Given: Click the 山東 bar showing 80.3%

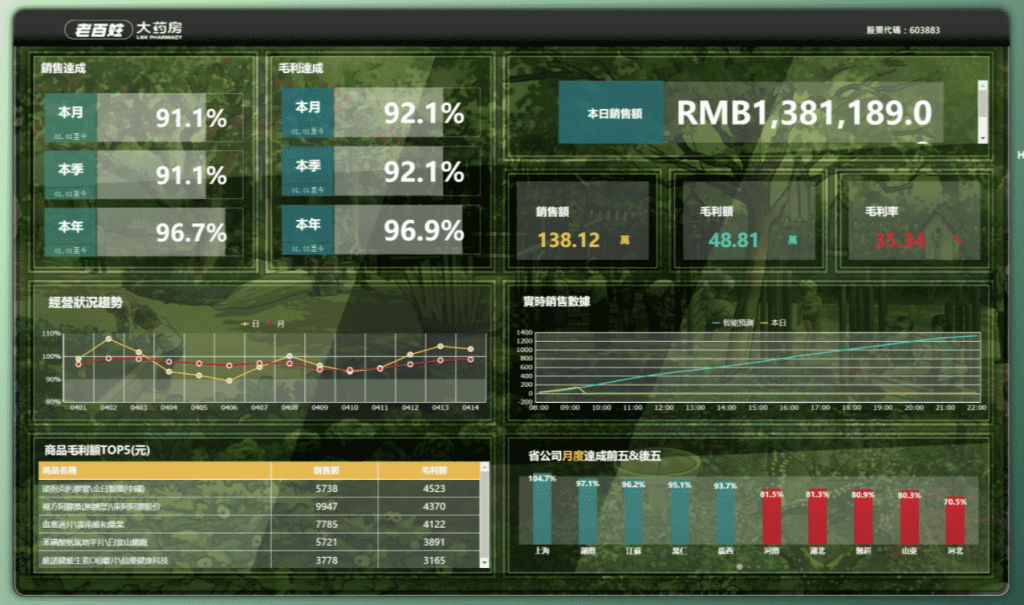Looking at the screenshot, I should 909,517.
